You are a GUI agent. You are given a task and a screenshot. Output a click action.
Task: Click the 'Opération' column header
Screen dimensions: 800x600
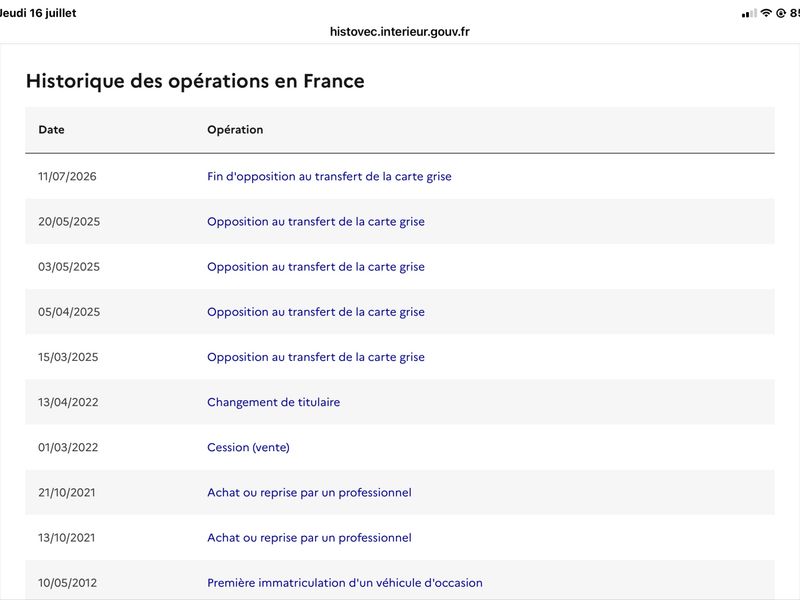235,130
